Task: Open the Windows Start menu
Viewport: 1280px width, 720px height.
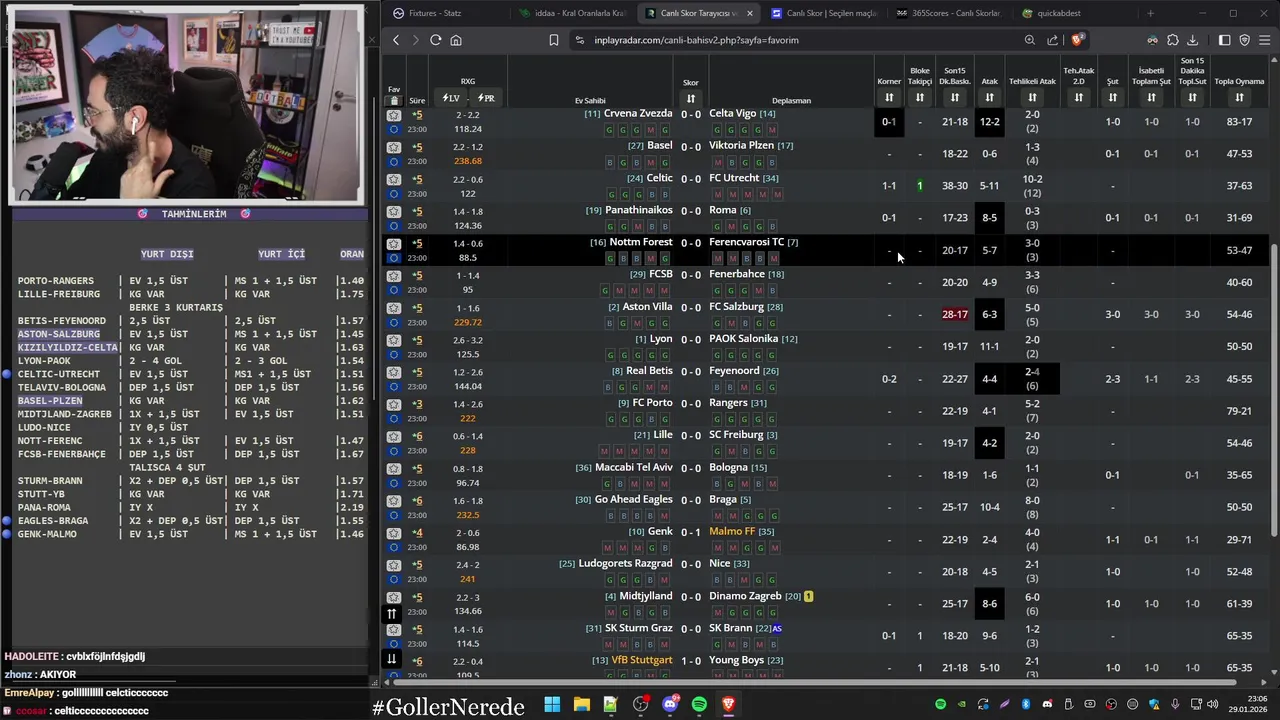Action: pyautogui.click(x=552, y=705)
